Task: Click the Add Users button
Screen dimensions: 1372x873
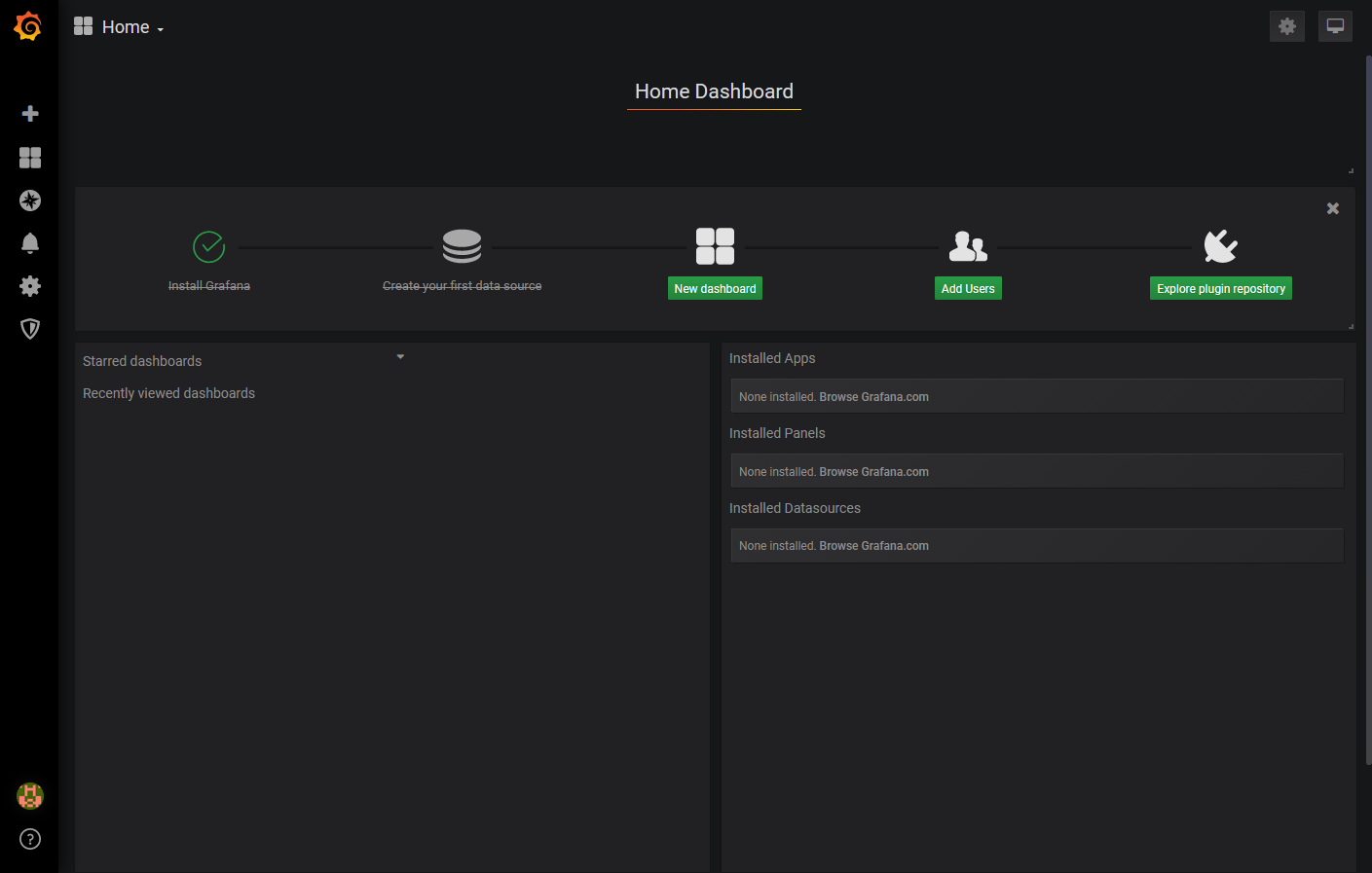Action: coord(968,288)
